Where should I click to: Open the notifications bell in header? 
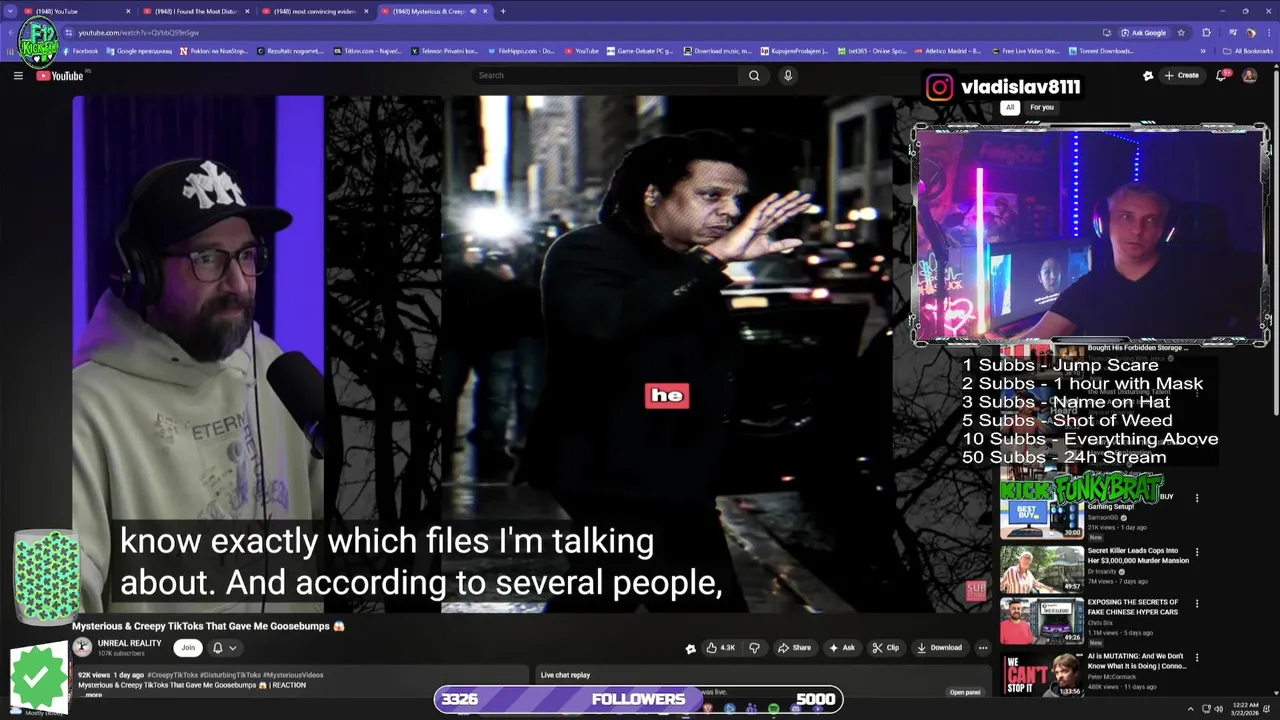1222,75
